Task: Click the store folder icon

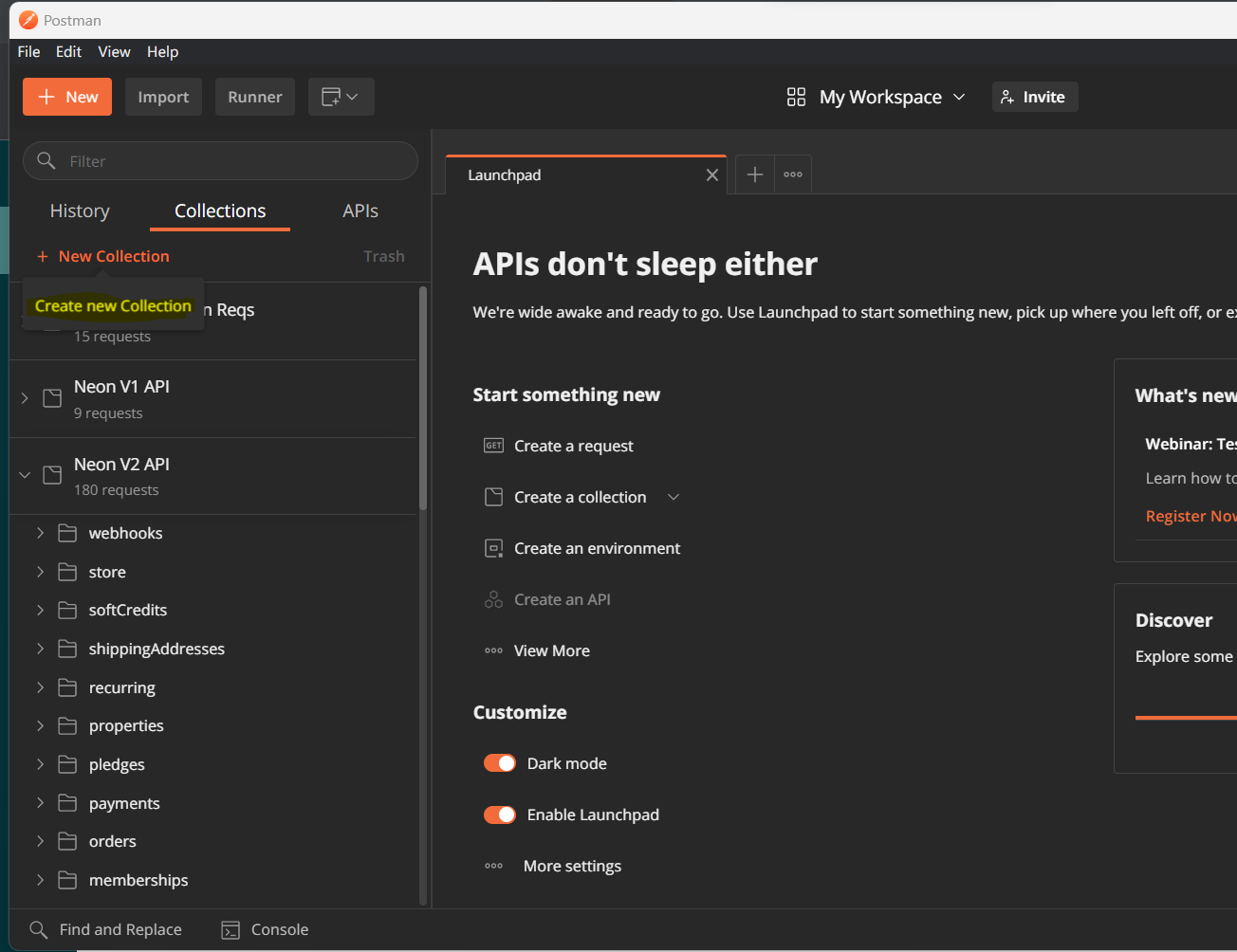Action: 67,572
